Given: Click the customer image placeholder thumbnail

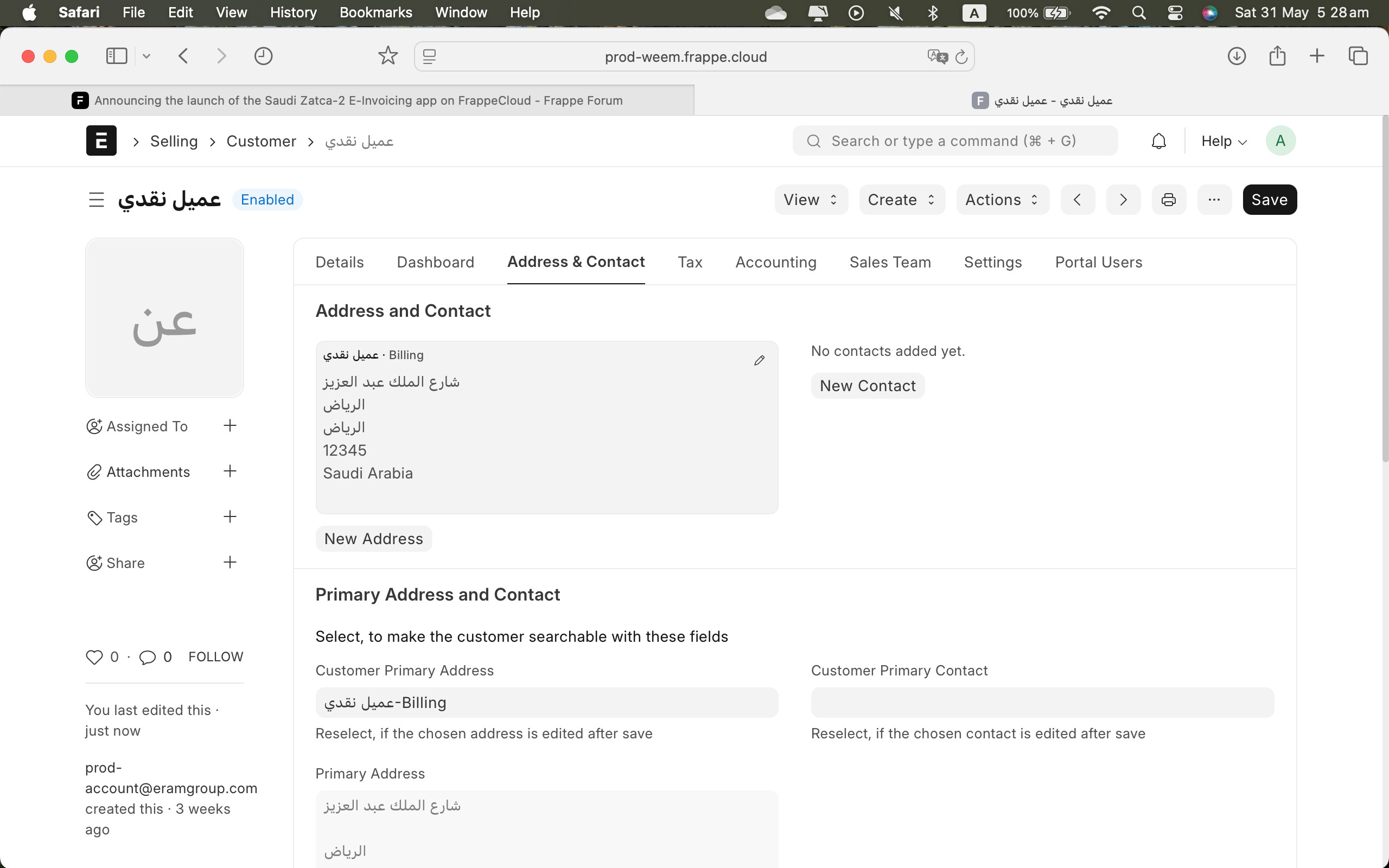Looking at the screenshot, I should (165, 318).
